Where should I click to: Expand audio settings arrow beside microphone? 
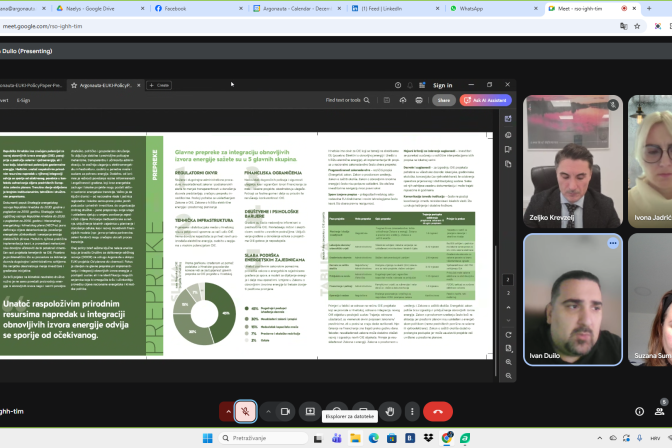[x=229, y=411]
